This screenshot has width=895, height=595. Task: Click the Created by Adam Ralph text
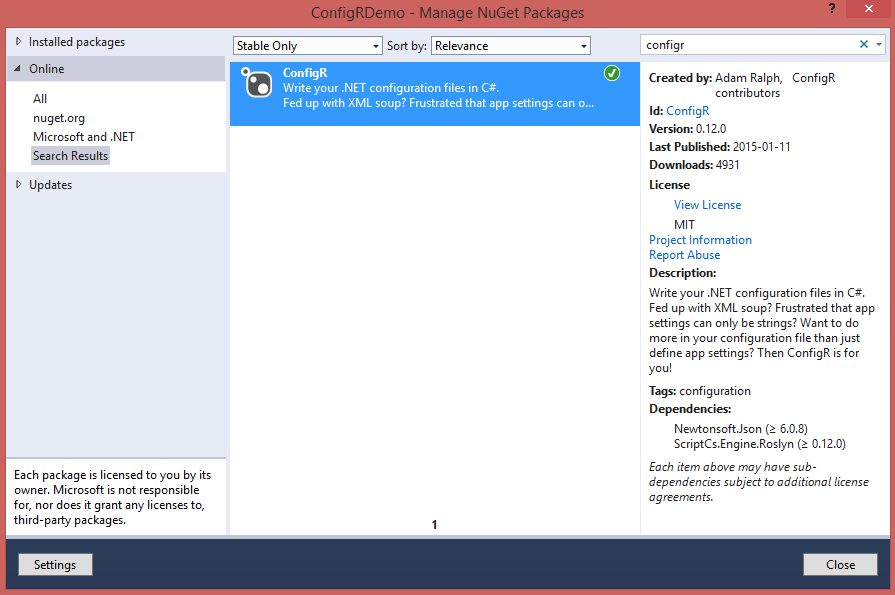click(x=716, y=78)
